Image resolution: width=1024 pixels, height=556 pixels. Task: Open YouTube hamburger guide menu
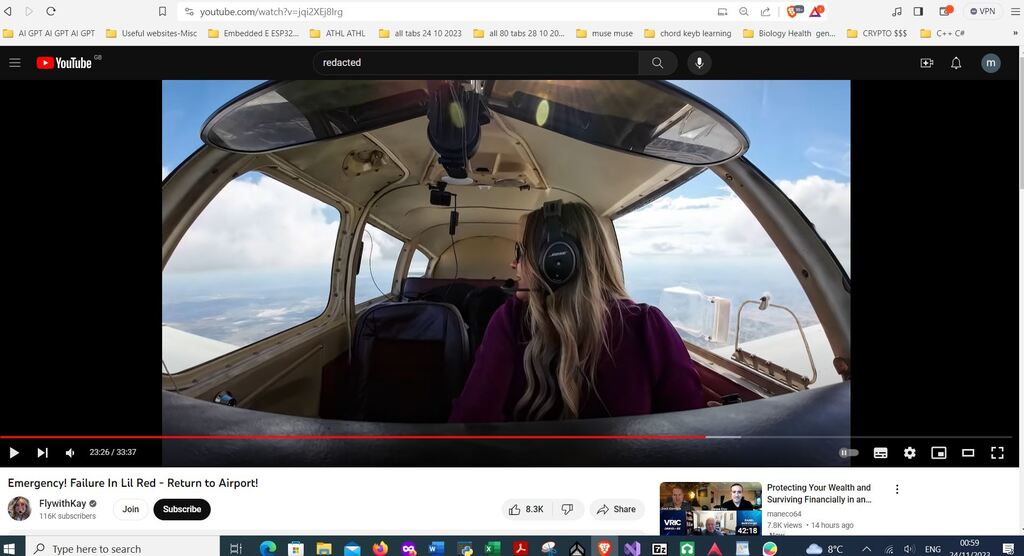tap(15, 63)
